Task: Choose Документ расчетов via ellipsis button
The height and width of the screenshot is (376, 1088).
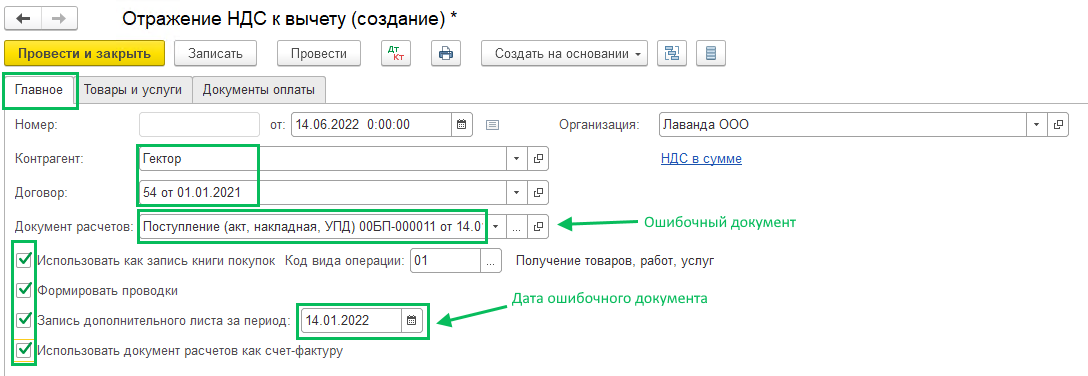Action: (517, 226)
